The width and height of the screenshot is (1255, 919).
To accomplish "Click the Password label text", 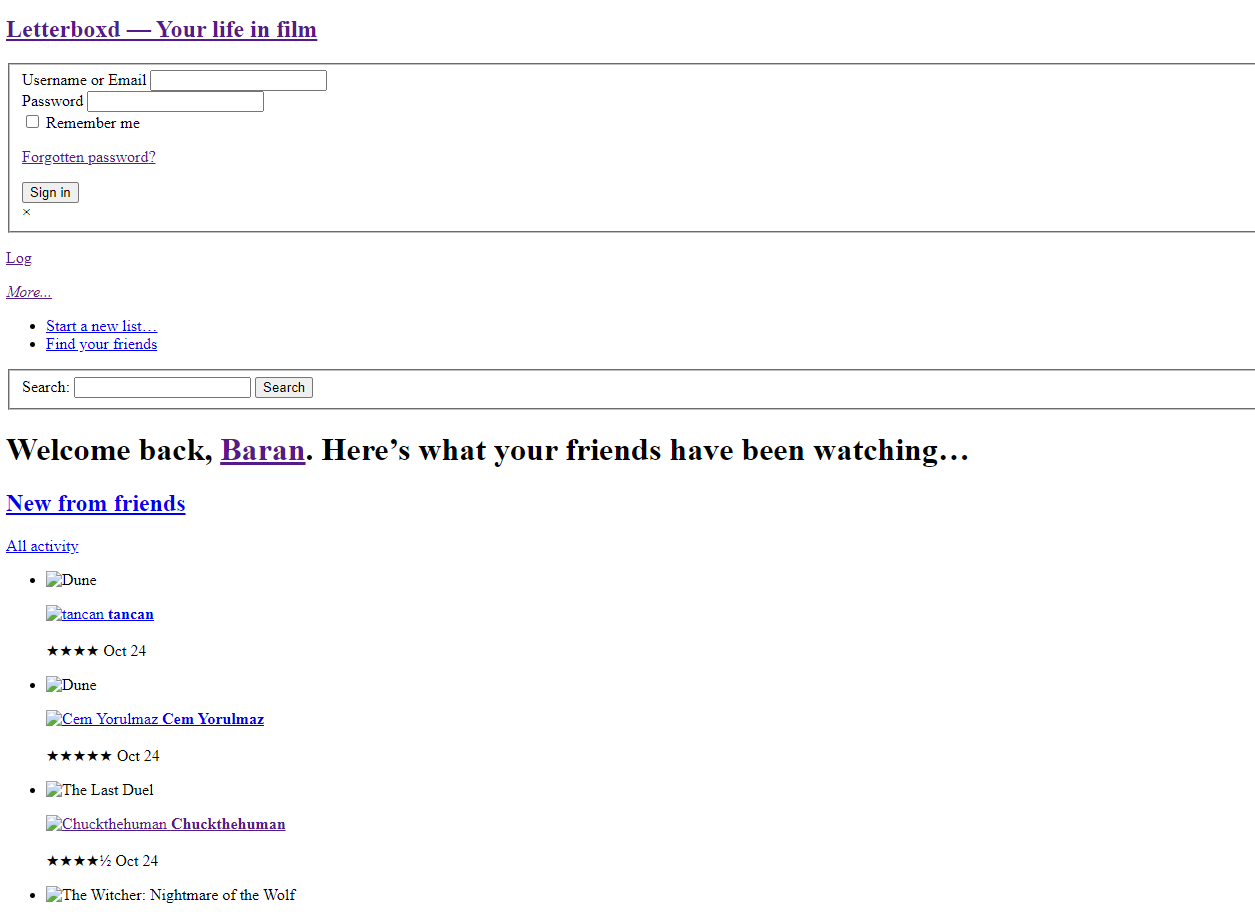I will tap(53, 101).
